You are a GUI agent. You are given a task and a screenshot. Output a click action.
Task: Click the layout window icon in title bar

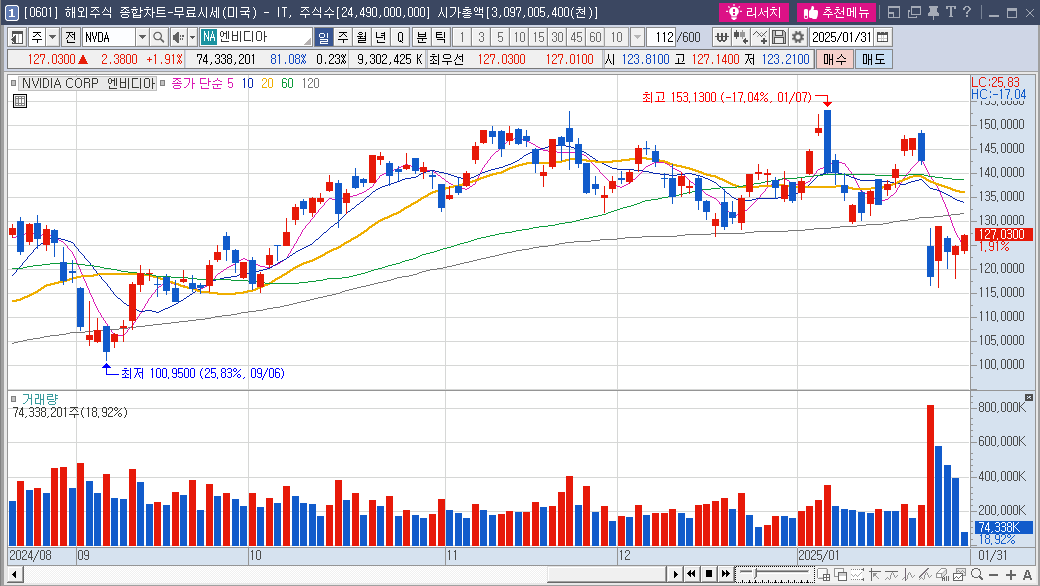[893, 12]
